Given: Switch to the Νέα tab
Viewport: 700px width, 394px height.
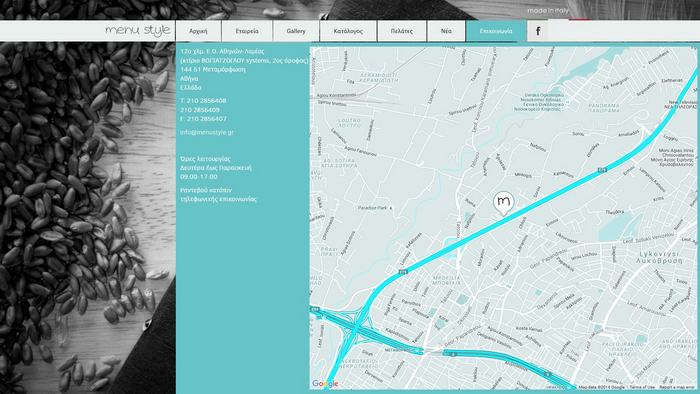Looking at the screenshot, I should click(446, 31).
